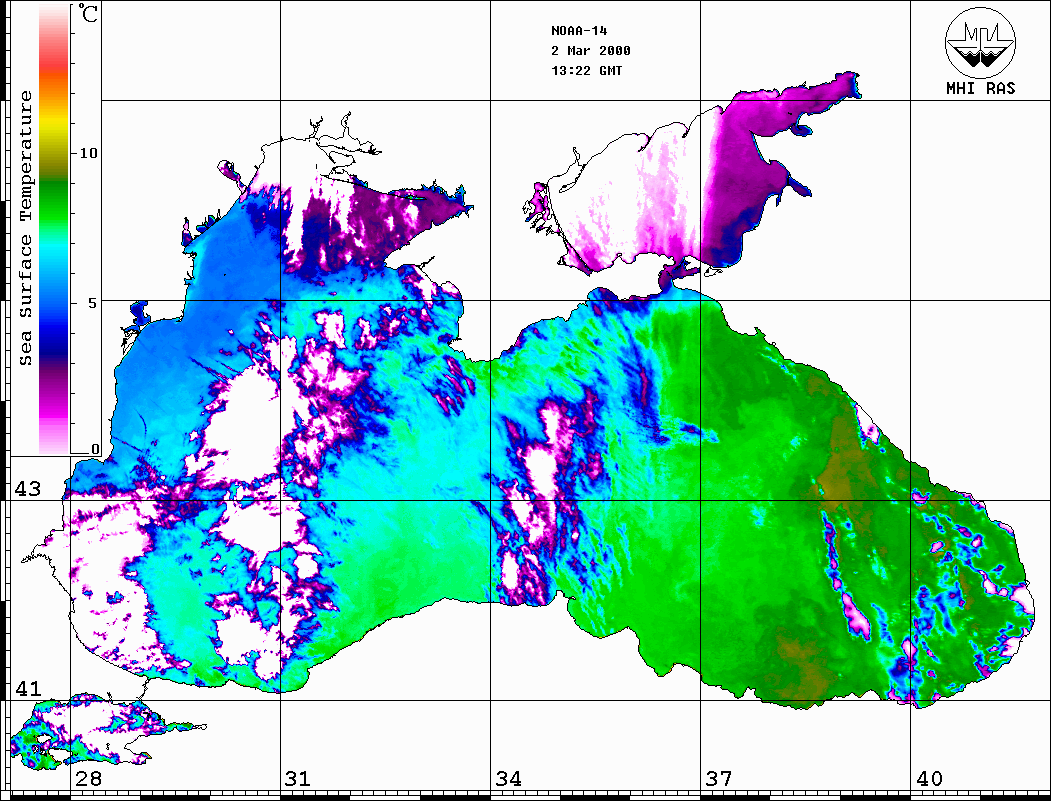1051x801 pixels.
Task: Click longitude label '40'
Action: coord(929,779)
